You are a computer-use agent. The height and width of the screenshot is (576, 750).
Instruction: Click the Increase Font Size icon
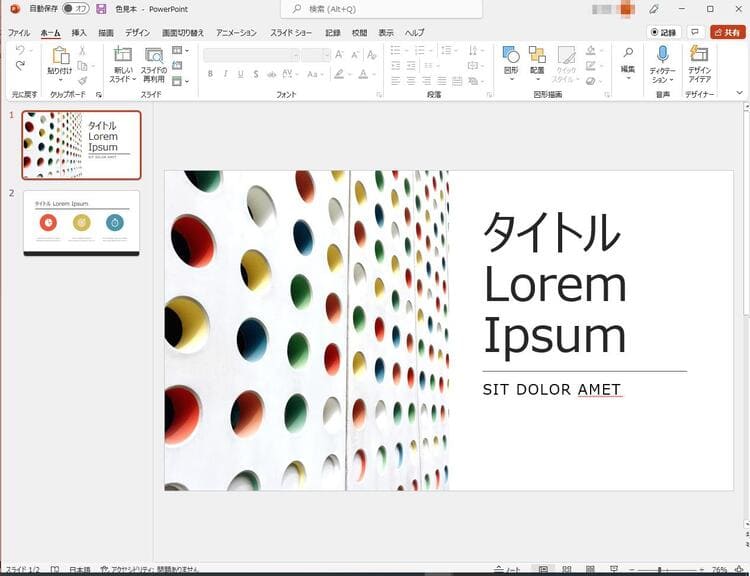[x=339, y=55]
